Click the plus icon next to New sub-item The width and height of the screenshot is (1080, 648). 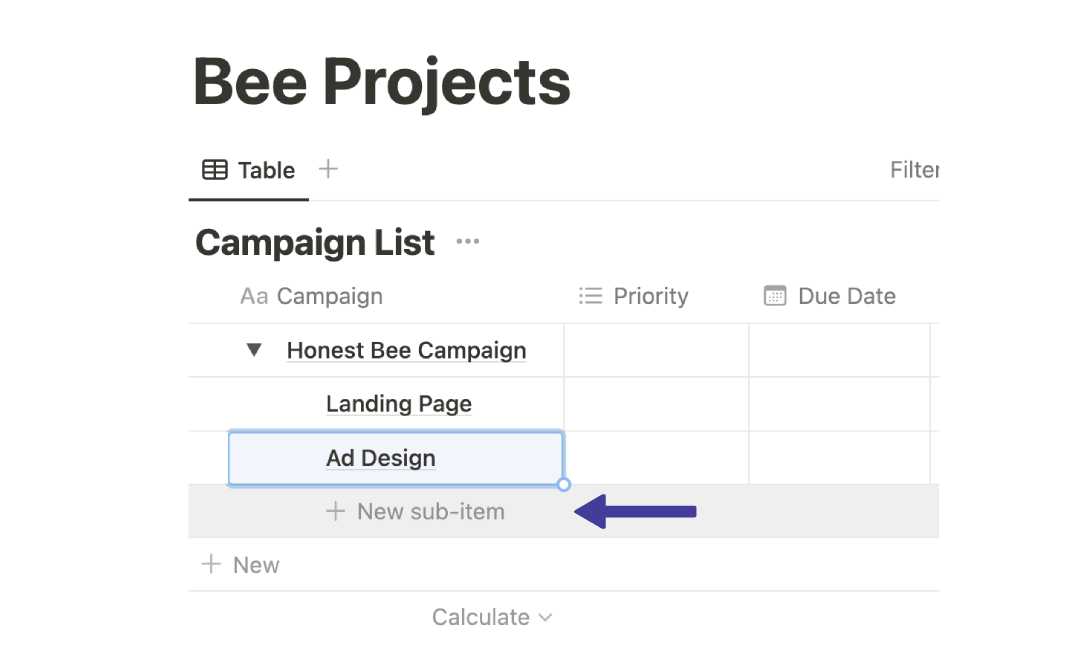tap(335, 511)
